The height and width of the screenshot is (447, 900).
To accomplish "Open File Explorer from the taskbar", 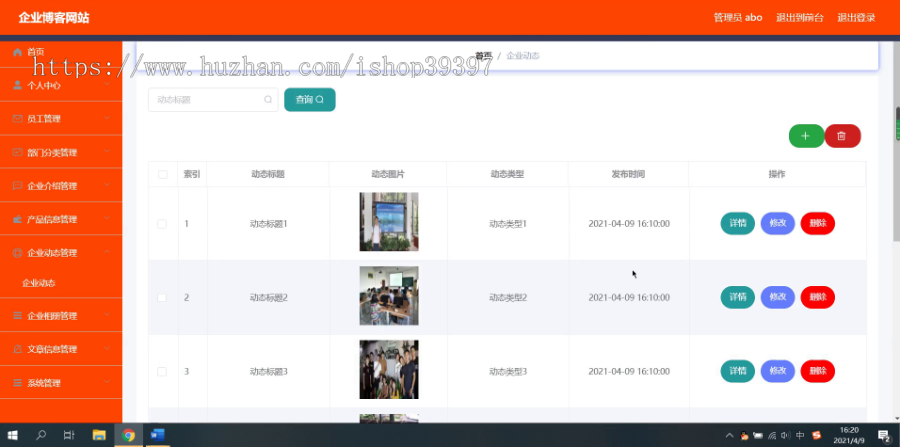I will click(99, 435).
